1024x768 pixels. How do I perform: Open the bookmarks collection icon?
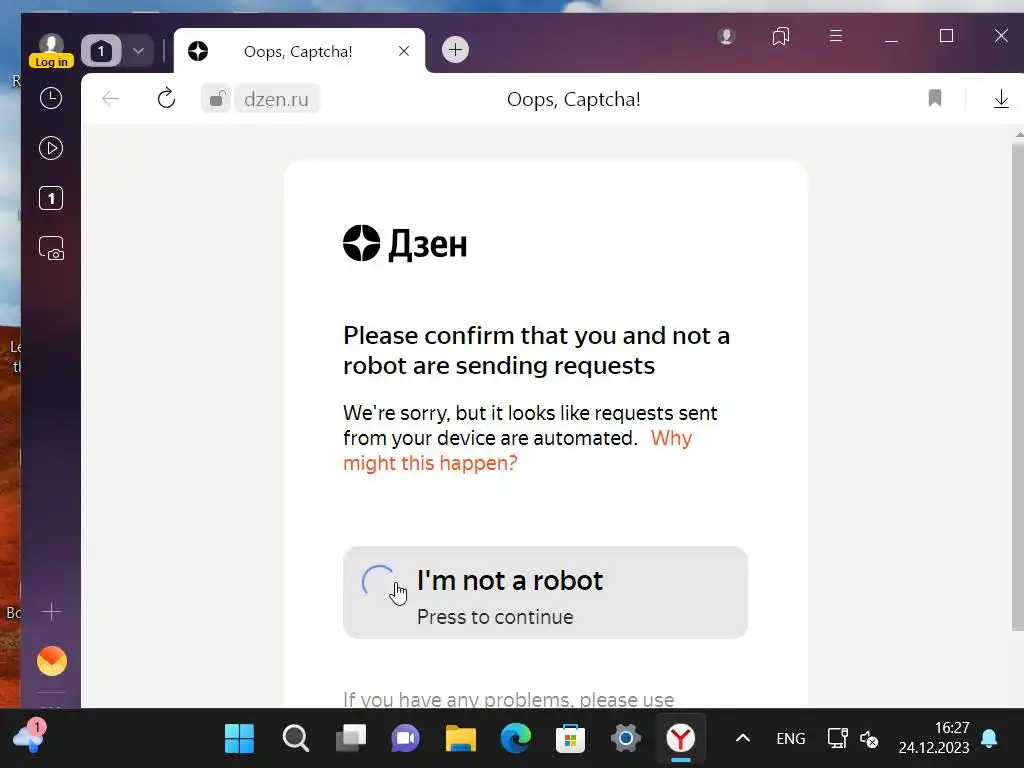(x=781, y=36)
